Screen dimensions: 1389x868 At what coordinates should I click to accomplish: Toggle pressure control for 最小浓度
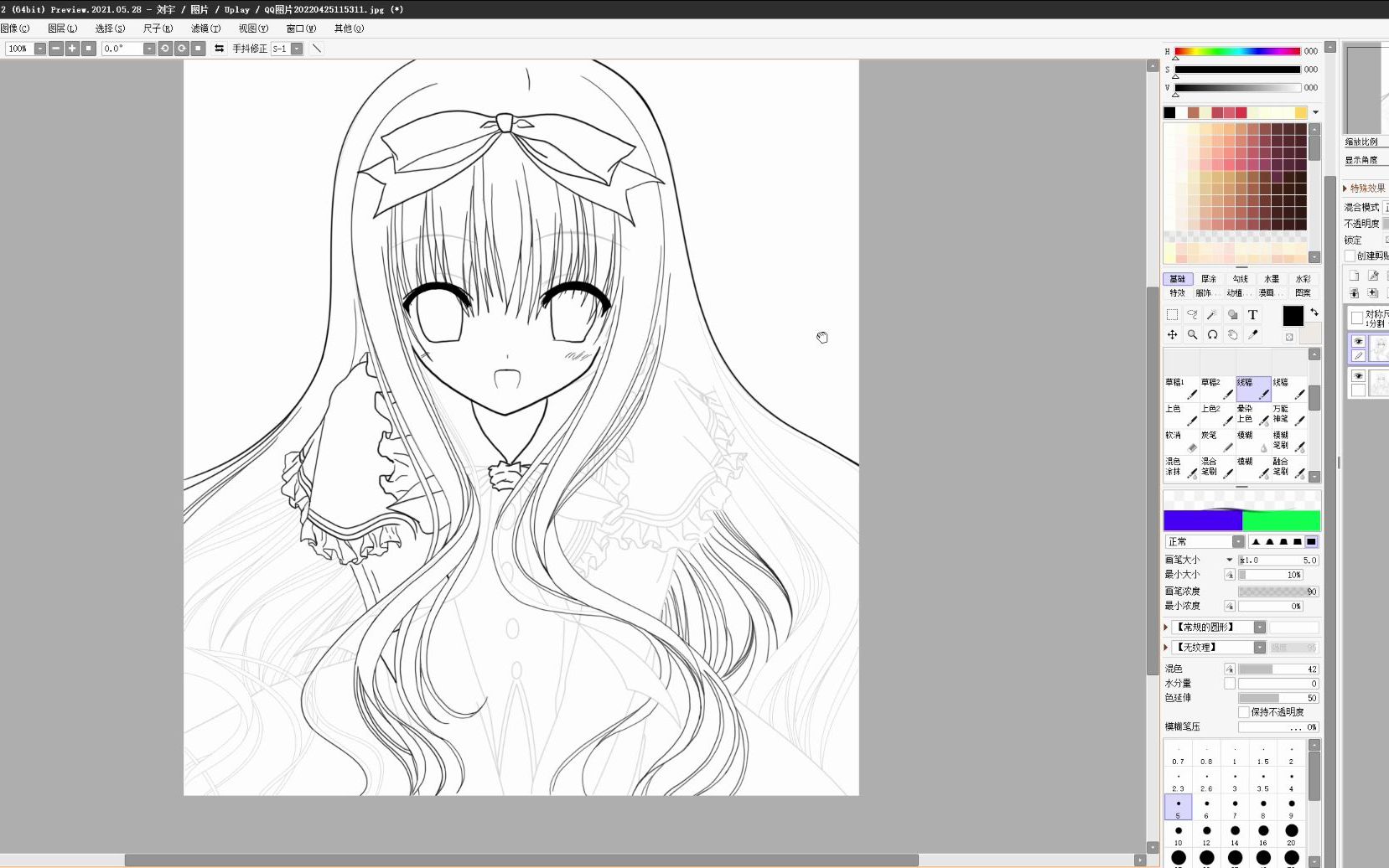[1230, 606]
